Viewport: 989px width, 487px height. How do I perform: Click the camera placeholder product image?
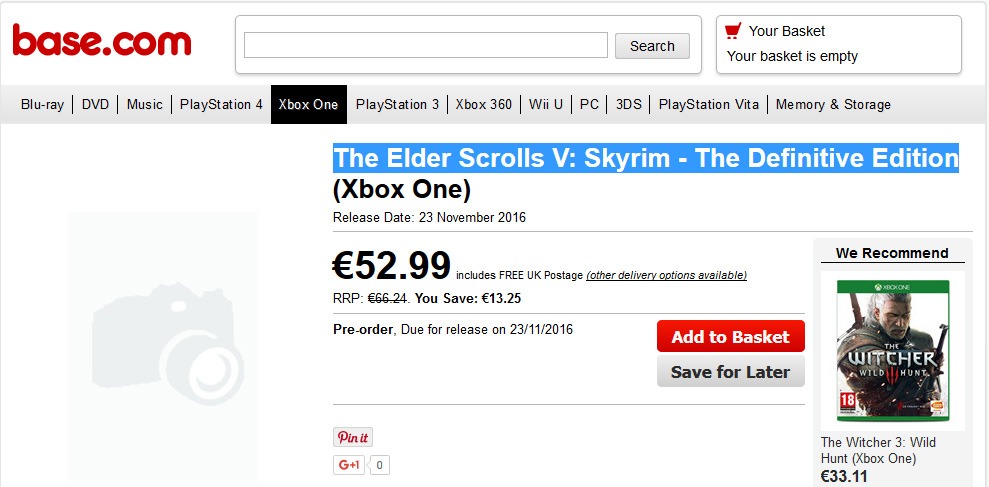tap(162, 345)
